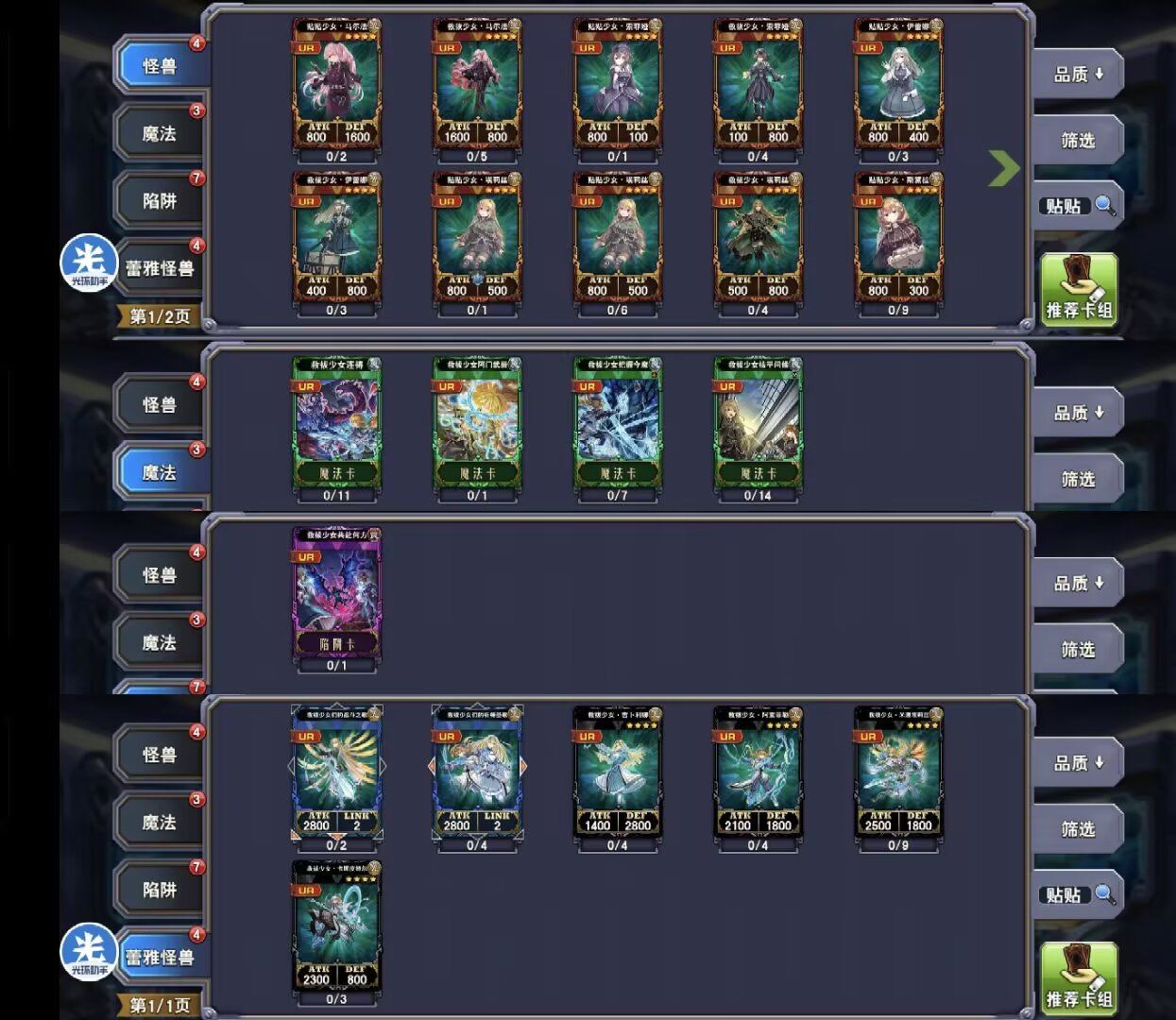Select link monster card with ATK 2800 0/2
Image resolution: width=1176 pixels, height=1020 pixels.
(336, 779)
